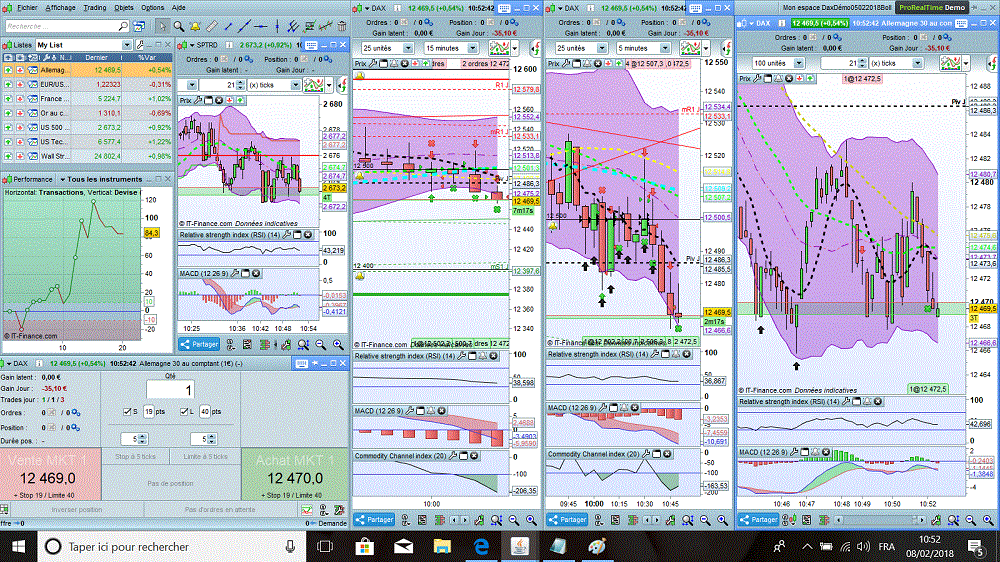
Task: Open the Options menu
Action: (x=152, y=8)
